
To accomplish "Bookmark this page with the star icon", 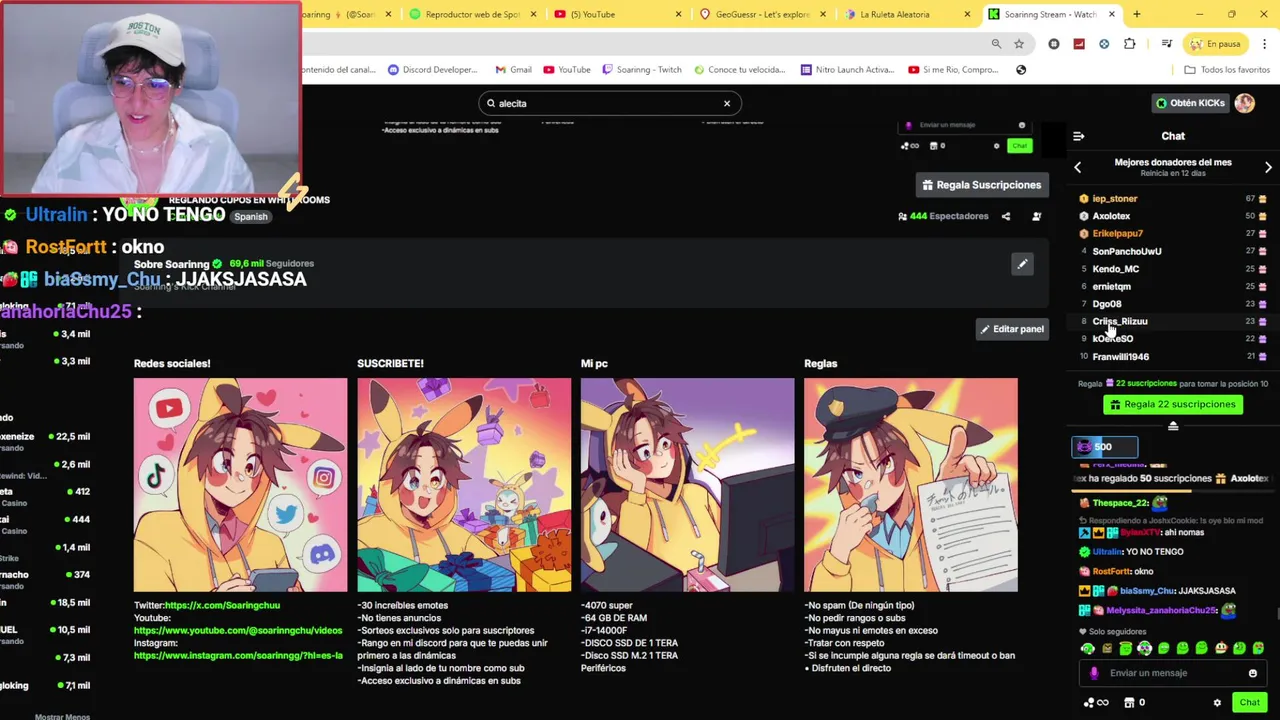I will (1019, 44).
